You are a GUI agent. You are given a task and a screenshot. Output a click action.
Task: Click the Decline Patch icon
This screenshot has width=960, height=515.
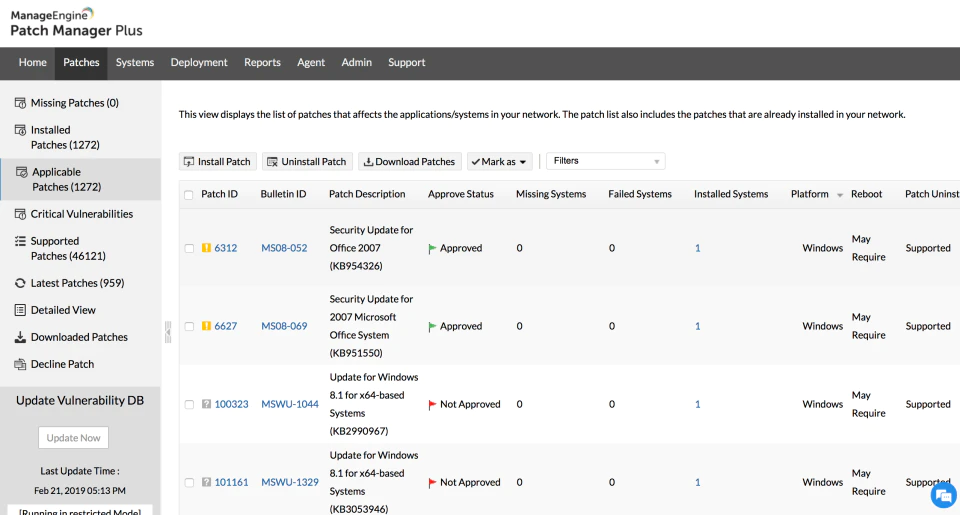pos(20,364)
